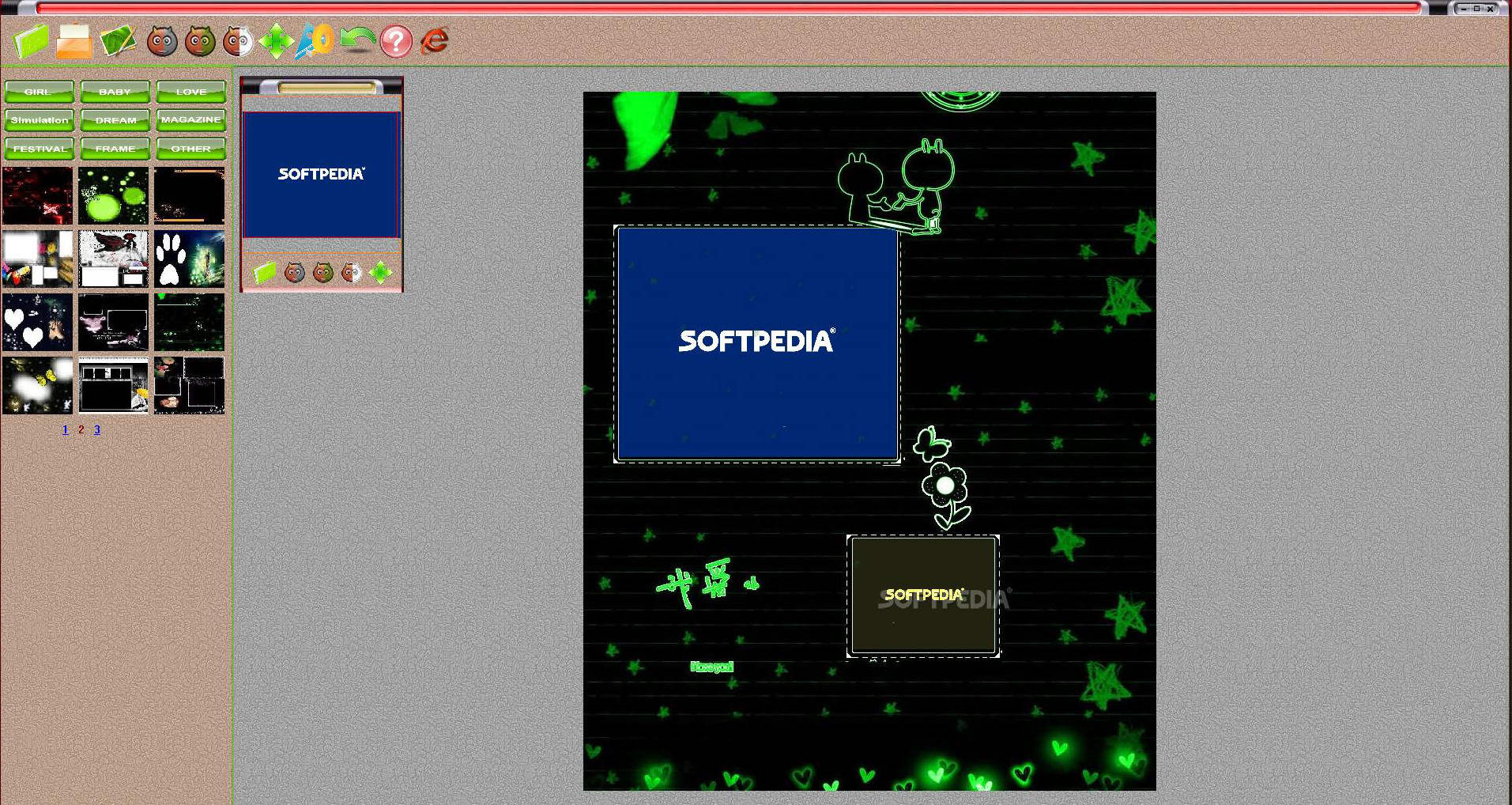Viewport: 1512px width, 805px height.
Task: Open help with red question mark icon
Action: point(396,41)
